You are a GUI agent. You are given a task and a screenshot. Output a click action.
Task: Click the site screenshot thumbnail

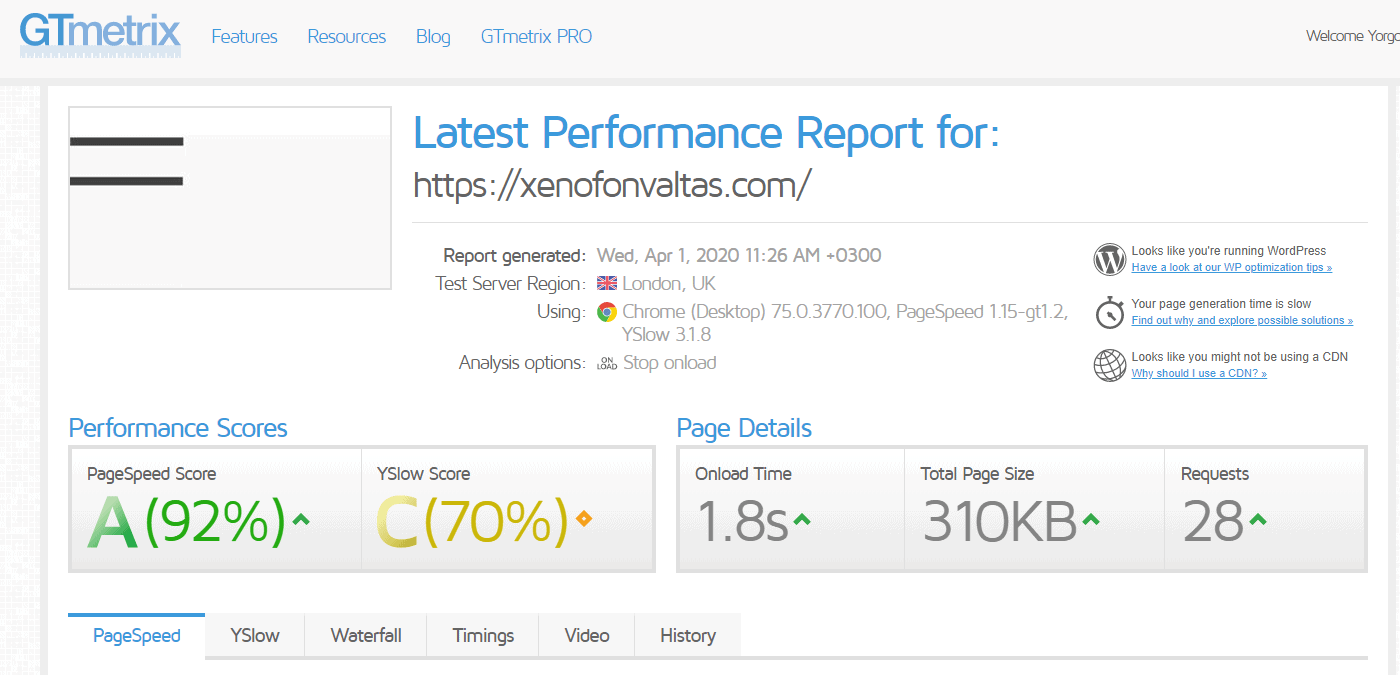click(x=230, y=198)
